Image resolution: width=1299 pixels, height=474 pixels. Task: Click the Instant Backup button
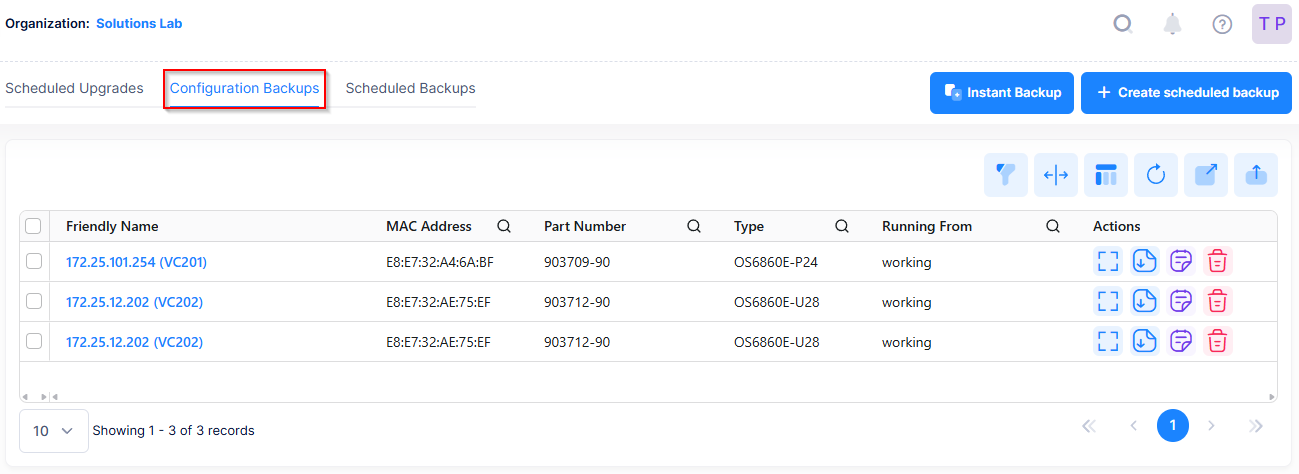point(1002,93)
